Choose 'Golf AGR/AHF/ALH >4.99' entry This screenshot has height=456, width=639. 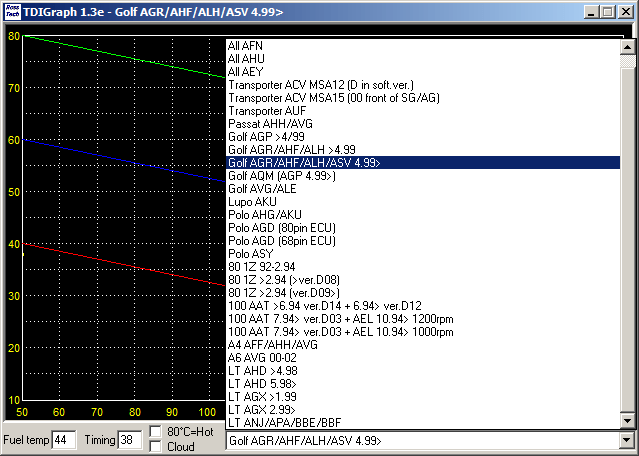423,150
